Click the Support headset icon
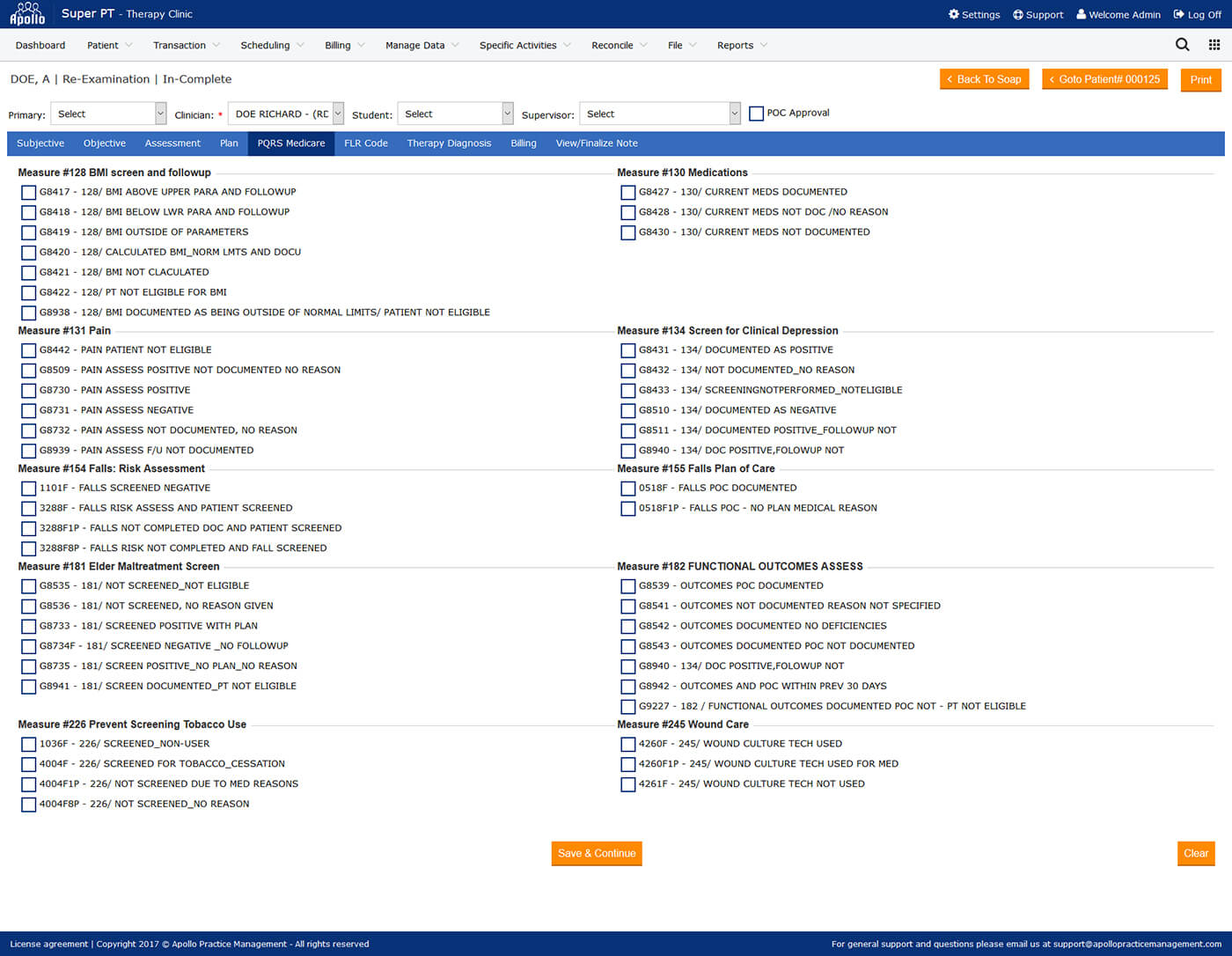The image size is (1232, 956). coord(1016,14)
